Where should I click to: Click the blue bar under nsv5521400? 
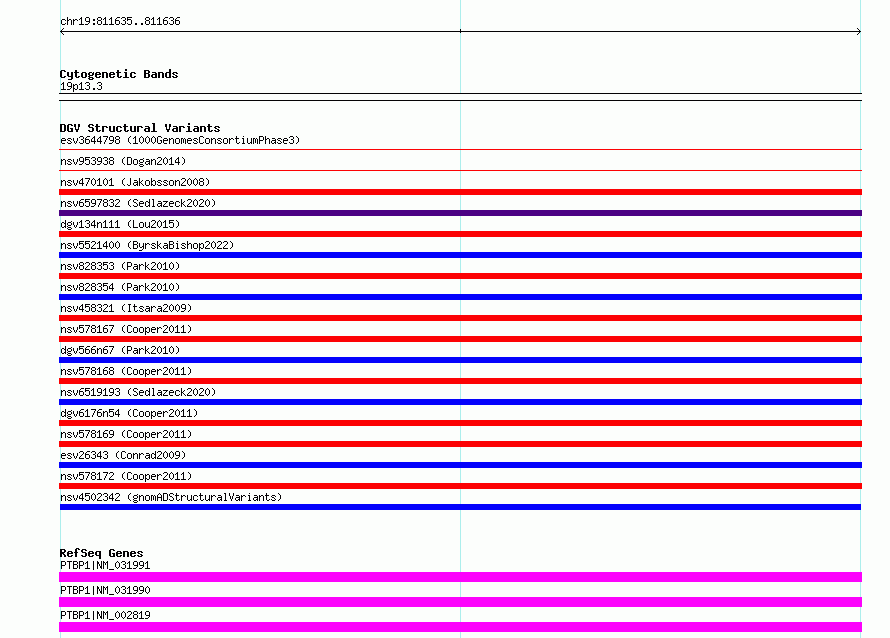point(460,255)
